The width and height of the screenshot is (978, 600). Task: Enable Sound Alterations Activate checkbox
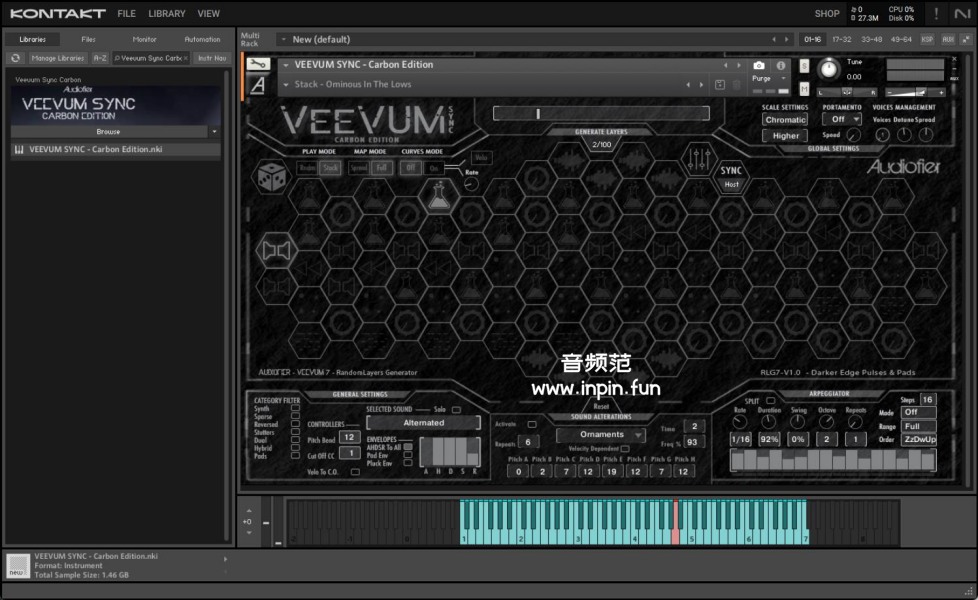[x=532, y=424]
